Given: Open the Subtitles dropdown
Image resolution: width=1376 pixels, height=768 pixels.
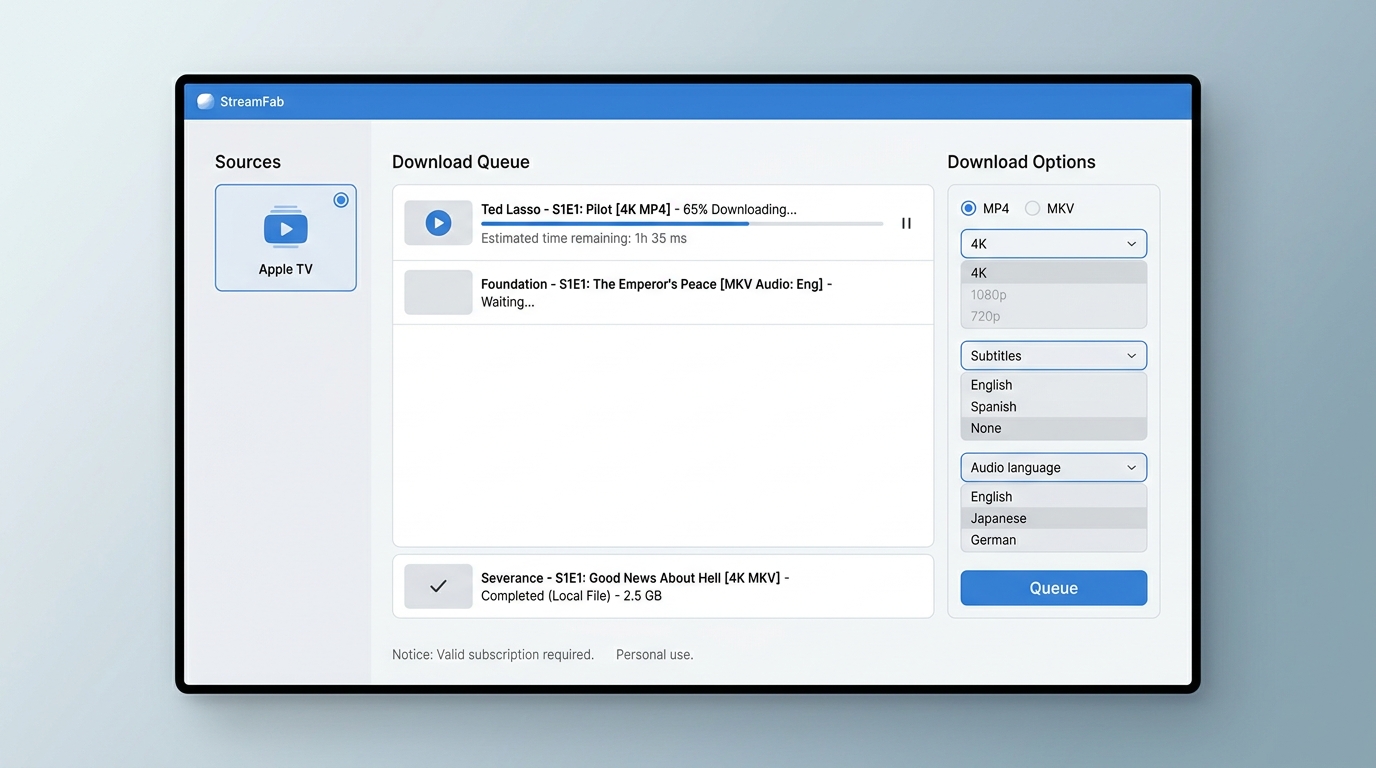Looking at the screenshot, I should 1054,356.
